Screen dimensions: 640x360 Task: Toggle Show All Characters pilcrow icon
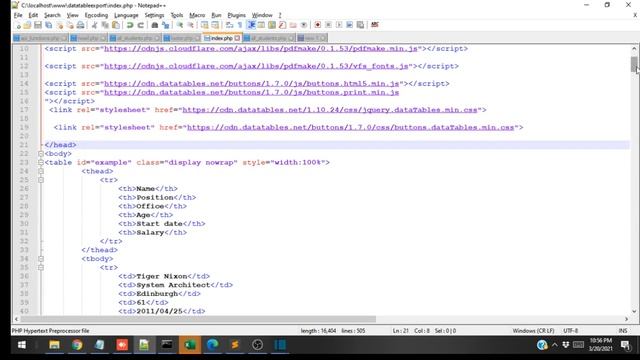240,25
